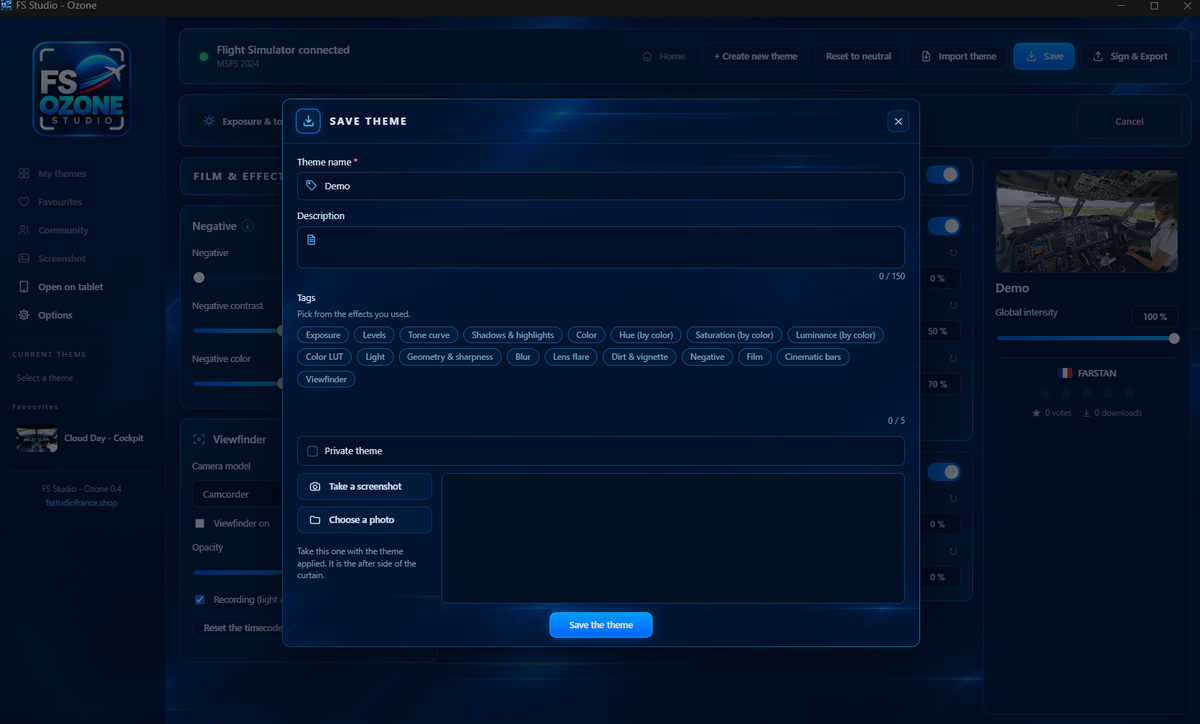
Task: Click the Demo cockpit preview image
Action: (x=1087, y=221)
